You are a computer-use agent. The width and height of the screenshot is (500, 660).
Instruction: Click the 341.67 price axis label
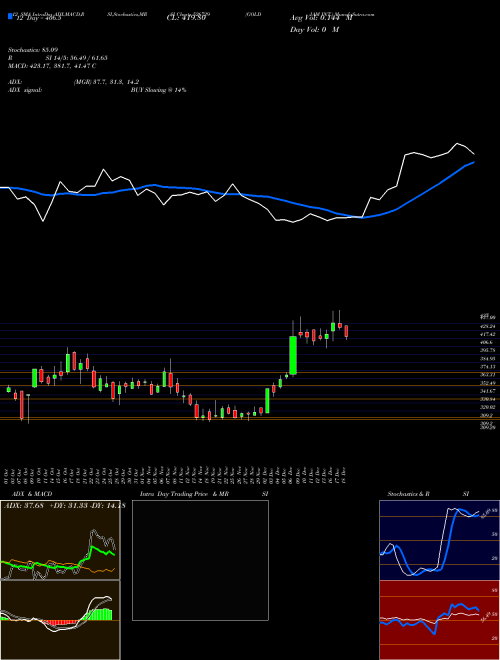(x=487, y=391)
